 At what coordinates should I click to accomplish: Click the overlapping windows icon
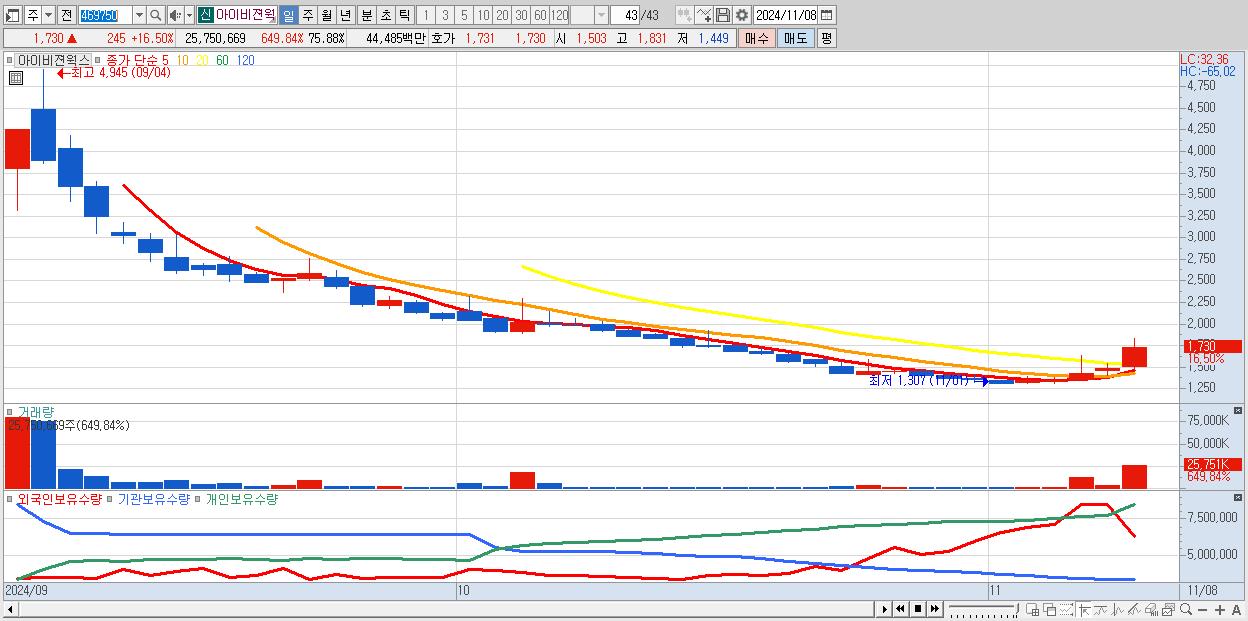pyautogui.click(x=1050, y=610)
